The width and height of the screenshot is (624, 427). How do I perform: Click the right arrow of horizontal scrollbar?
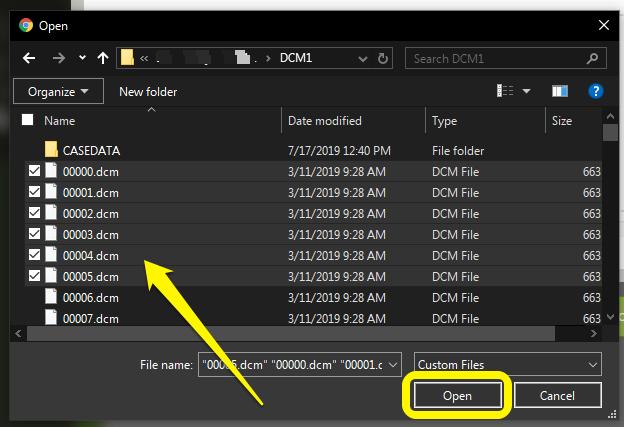pyautogui.click(x=593, y=333)
